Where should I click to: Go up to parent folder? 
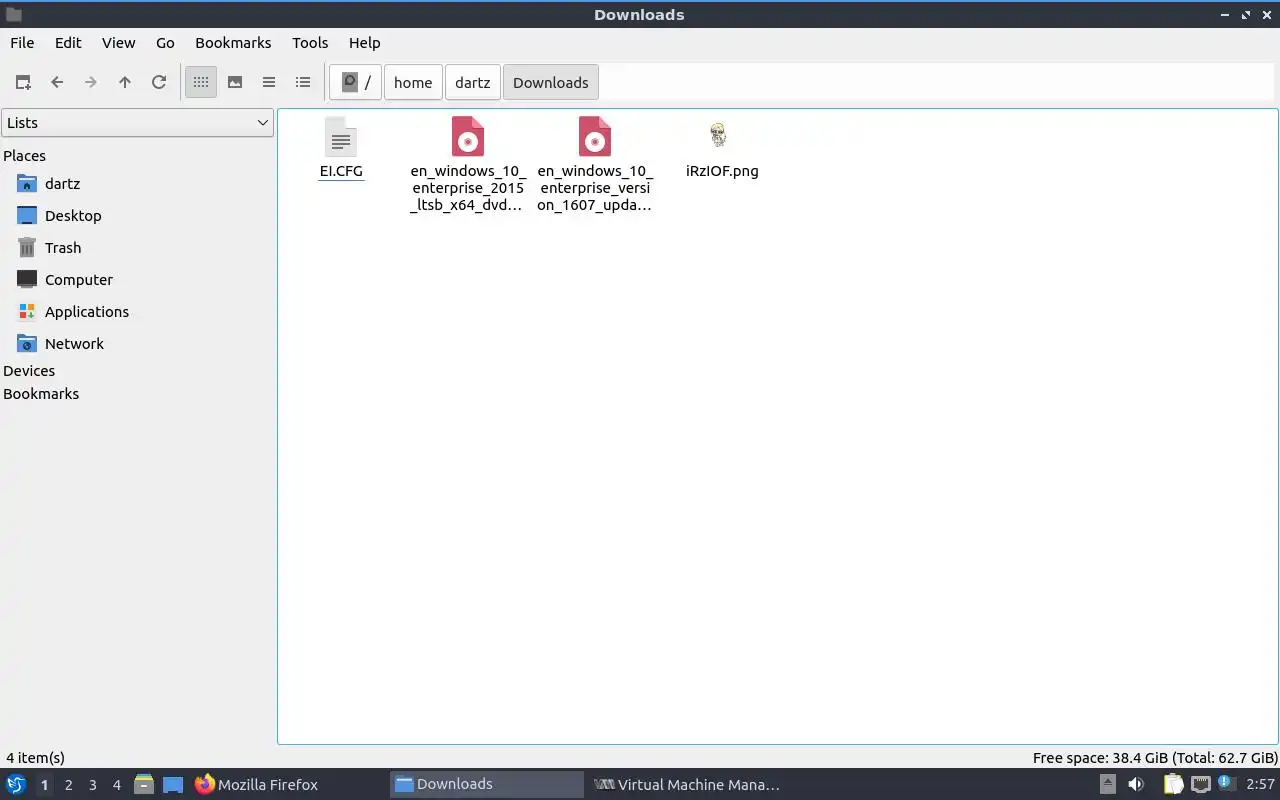tap(125, 82)
